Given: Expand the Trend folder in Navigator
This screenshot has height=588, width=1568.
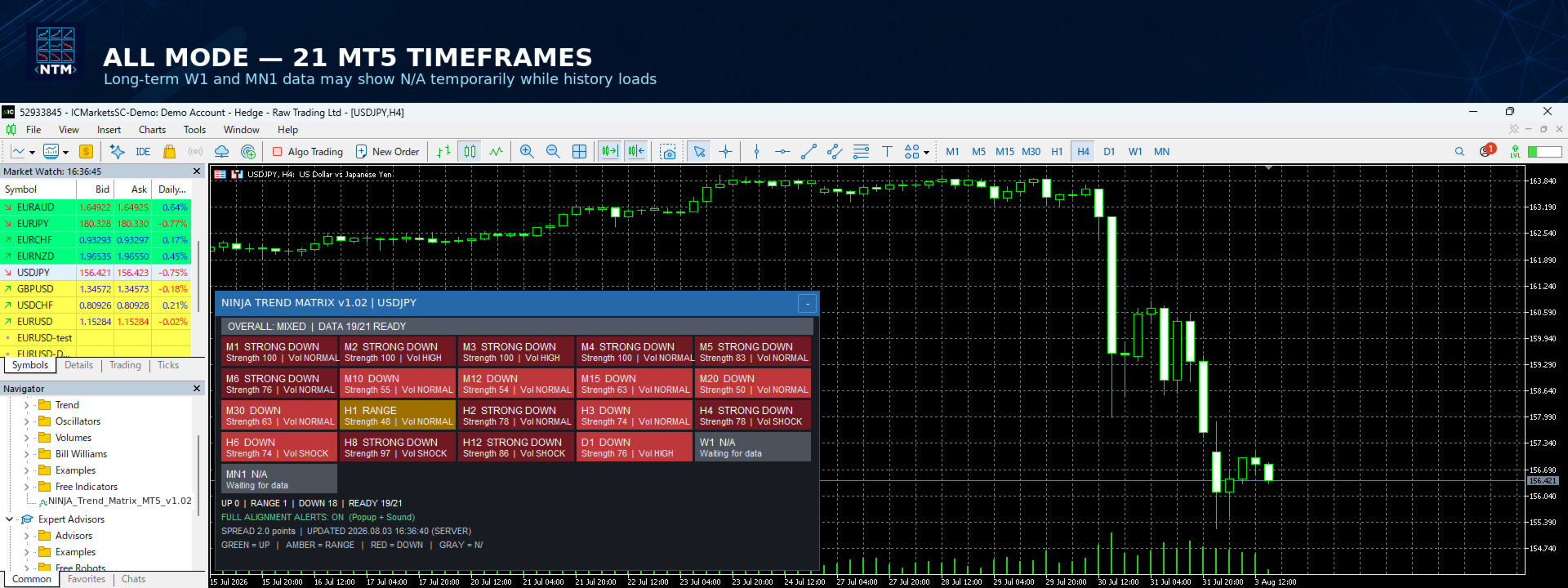Looking at the screenshot, I should 27,405.
